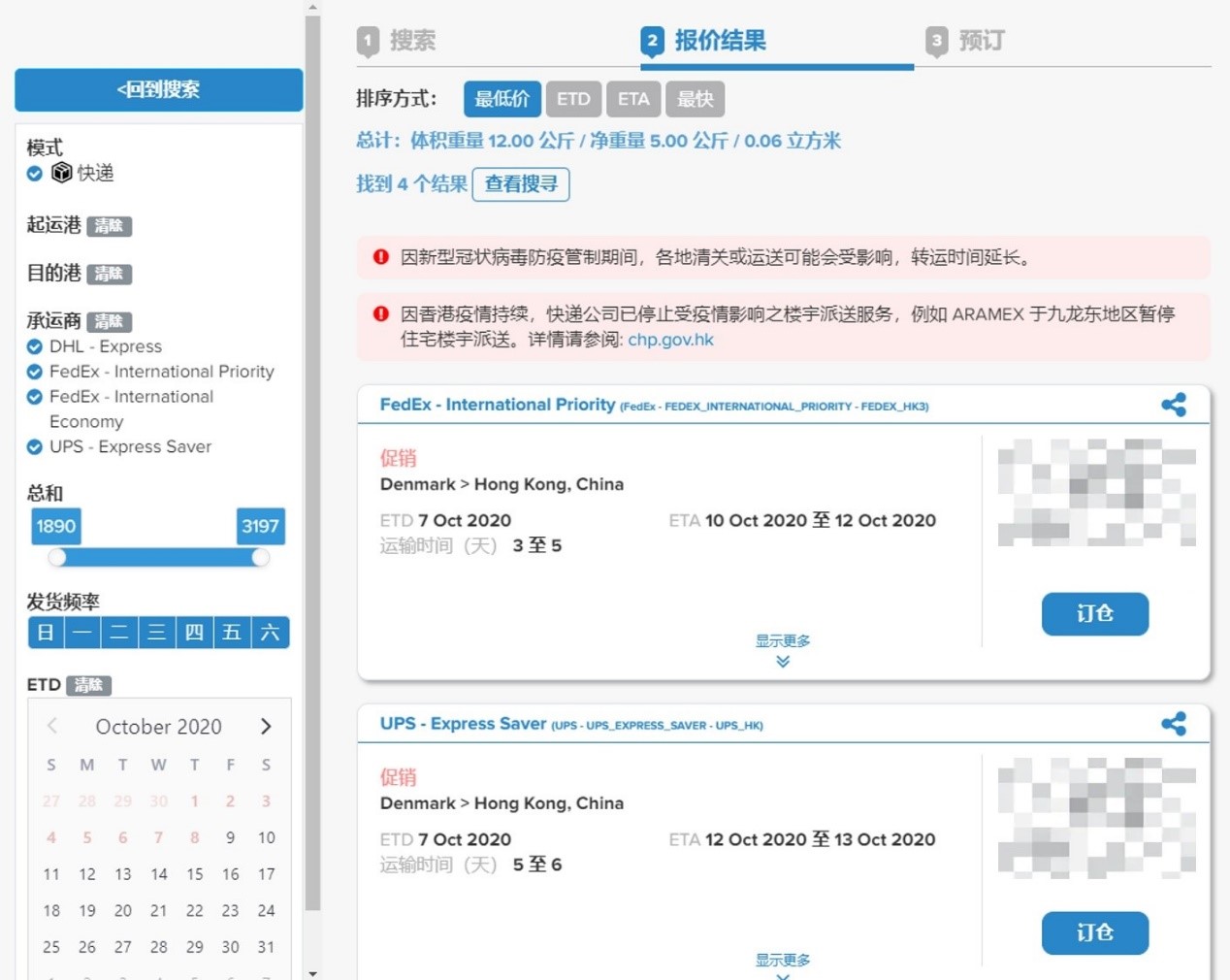Screen dimensions: 1230x980
Task: Toggle Tuesday (二) shipping frequency
Action: (119, 633)
